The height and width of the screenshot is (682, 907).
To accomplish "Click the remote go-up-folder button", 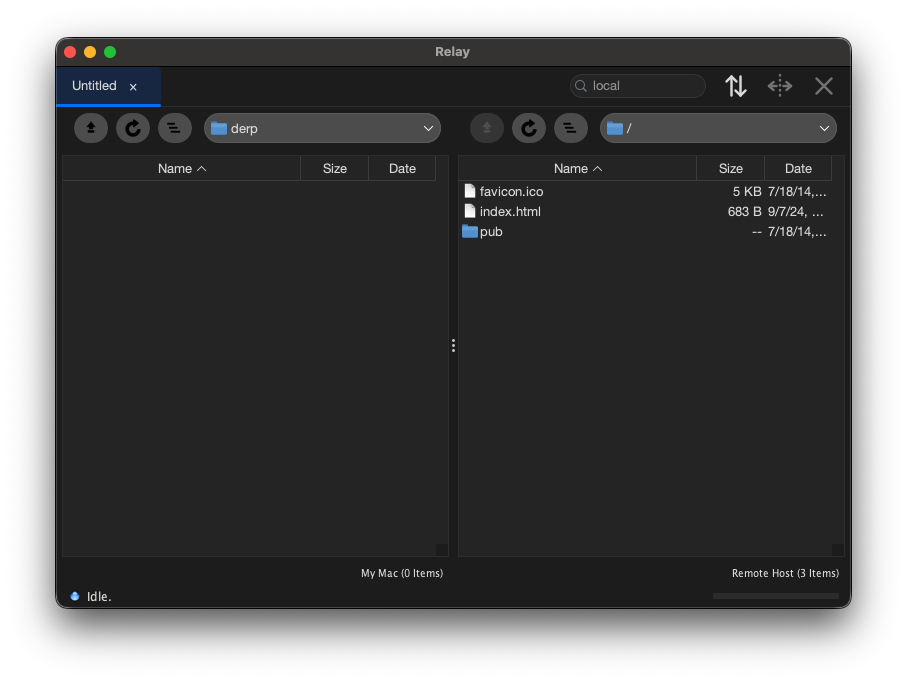I will 486,128.
